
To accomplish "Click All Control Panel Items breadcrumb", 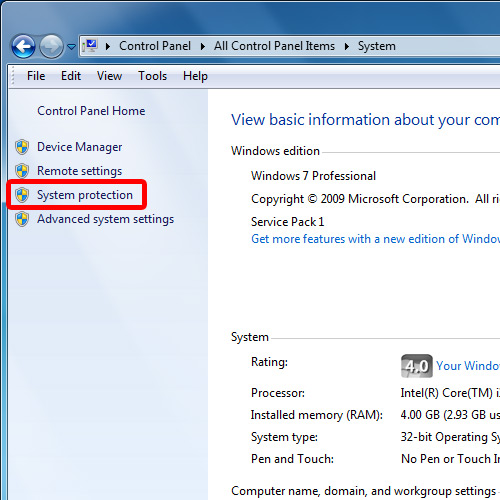I will [x=274, y=46].
